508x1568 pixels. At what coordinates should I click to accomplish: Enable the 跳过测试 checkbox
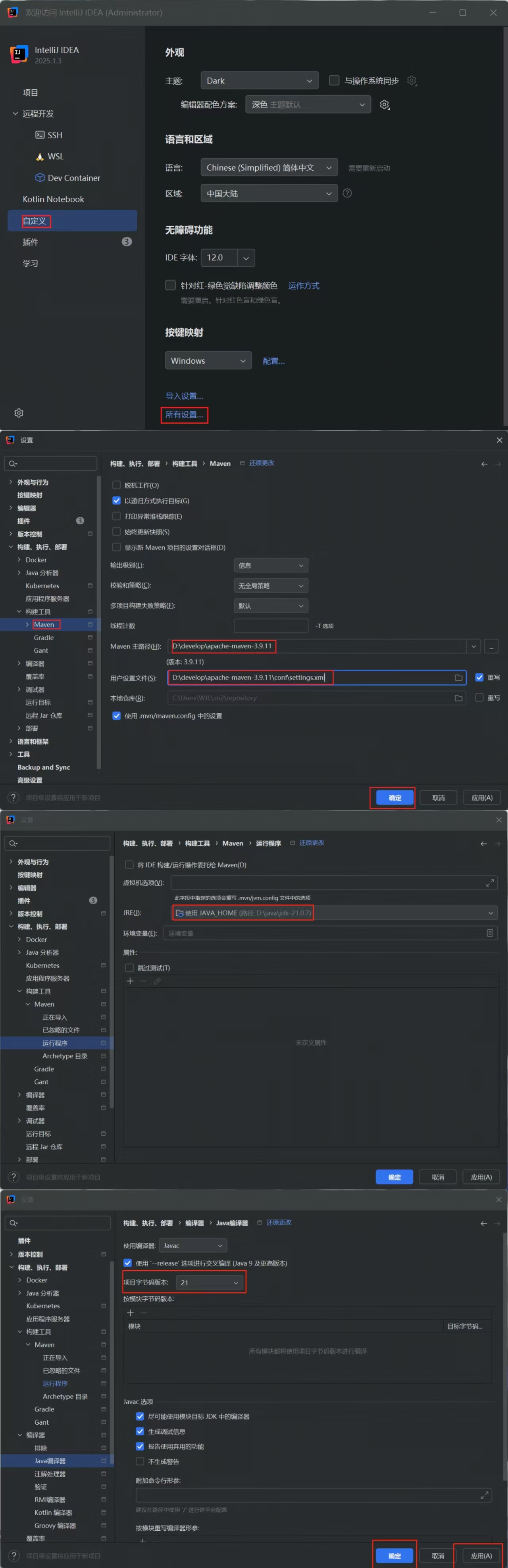pyautogui.click(x=129, y=968)
